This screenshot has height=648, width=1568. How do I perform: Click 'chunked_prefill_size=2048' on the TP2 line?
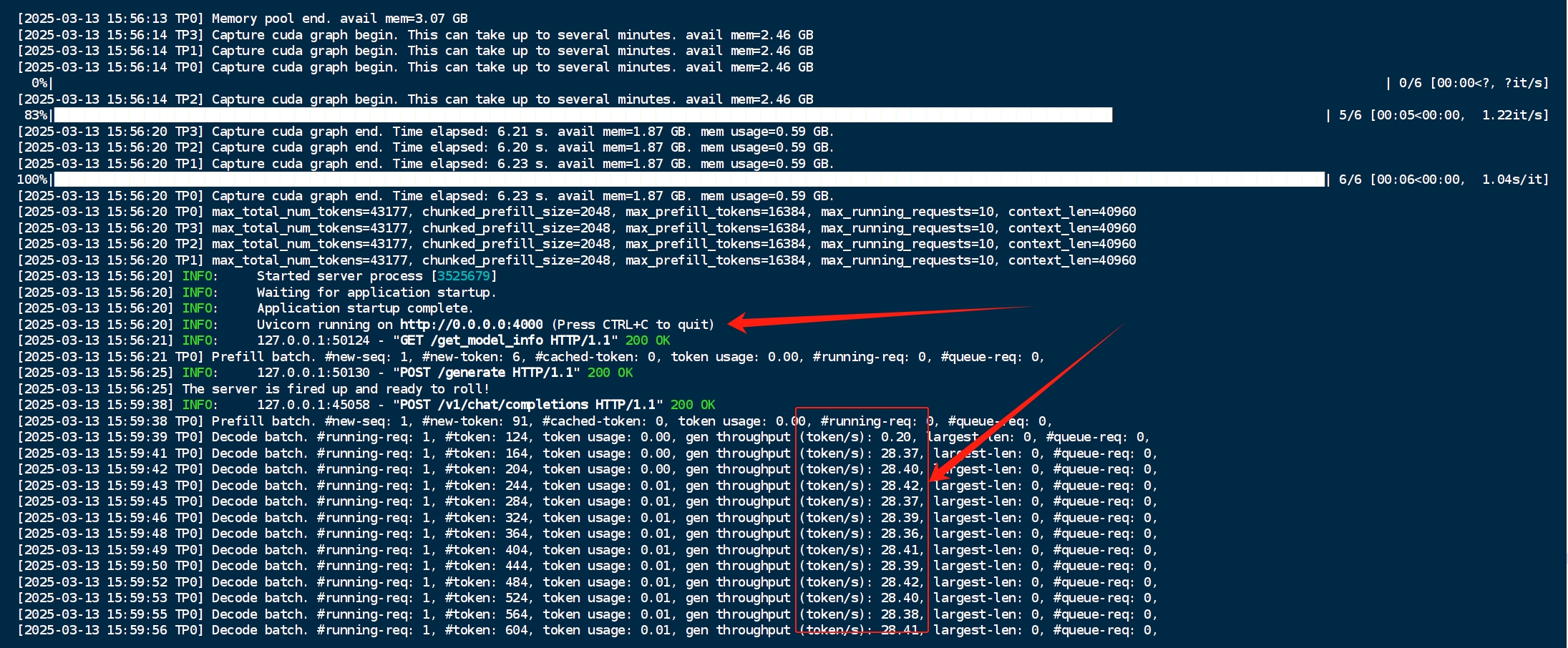516,244
